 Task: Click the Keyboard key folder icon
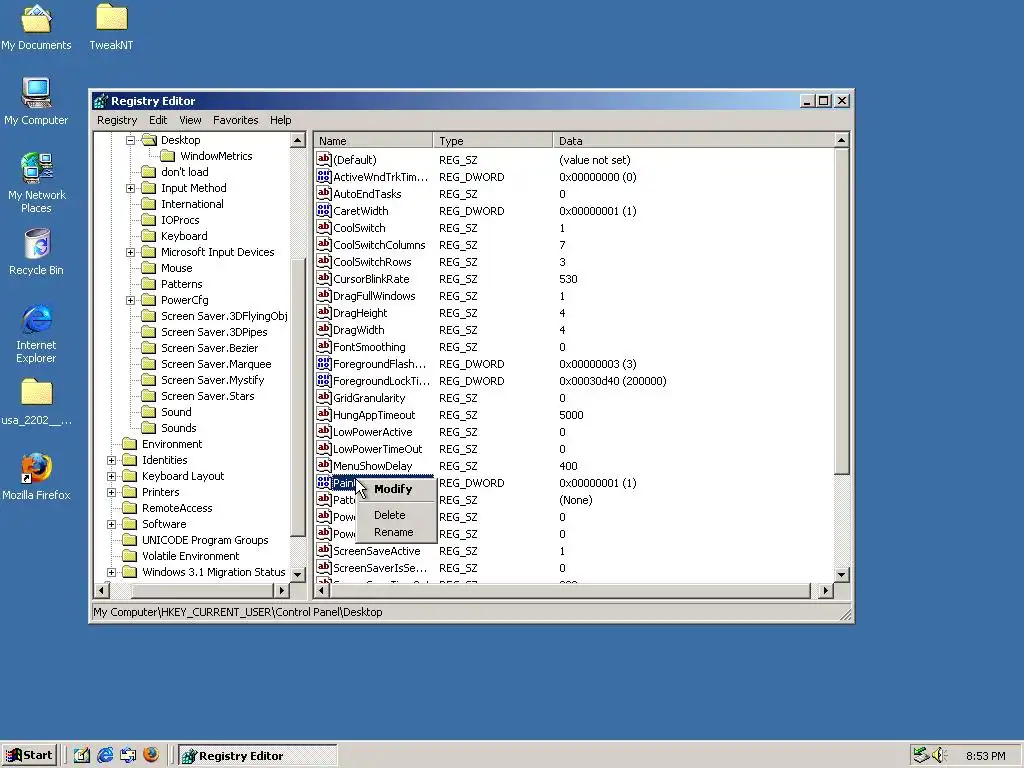click(149, 236)
